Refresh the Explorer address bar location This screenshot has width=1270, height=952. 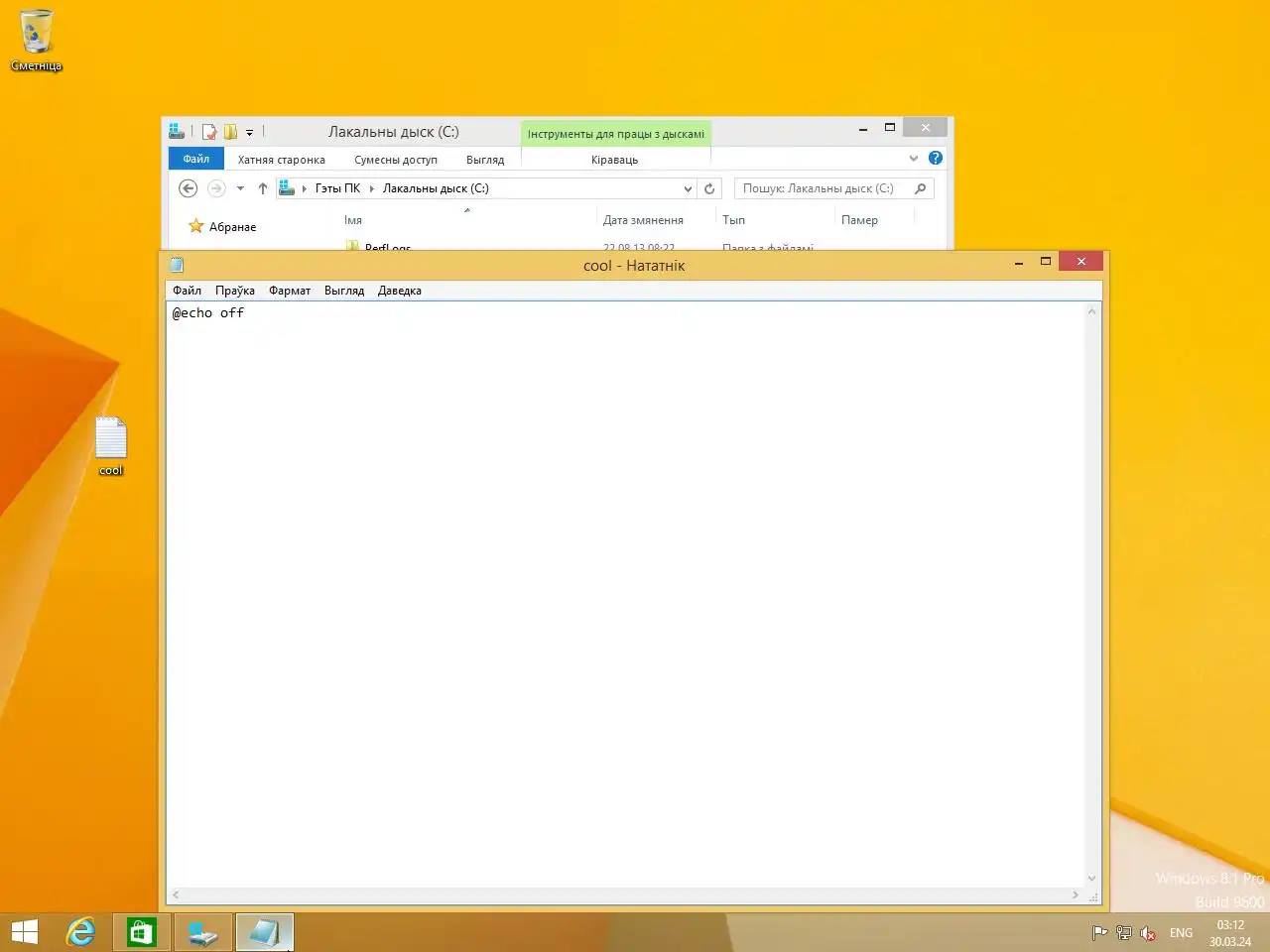(709, 188)
